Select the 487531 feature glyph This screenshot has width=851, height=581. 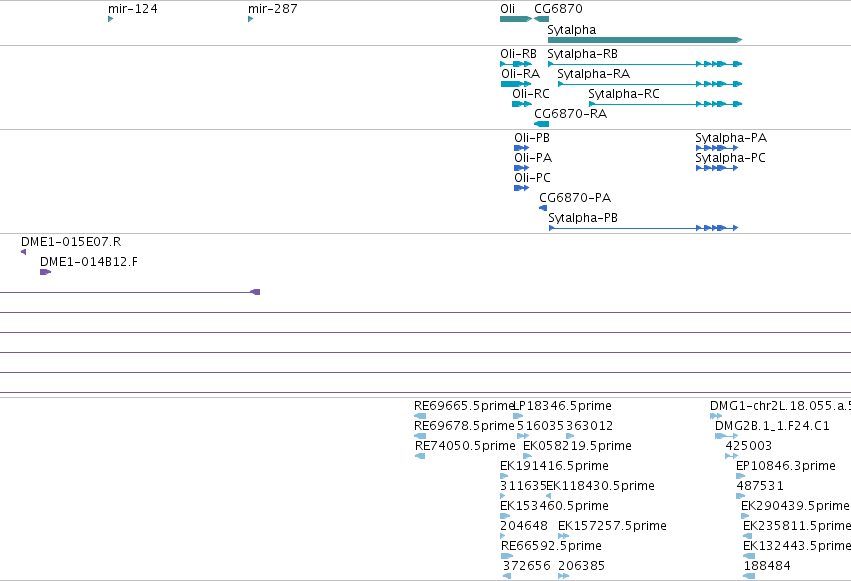pos(740,496)
